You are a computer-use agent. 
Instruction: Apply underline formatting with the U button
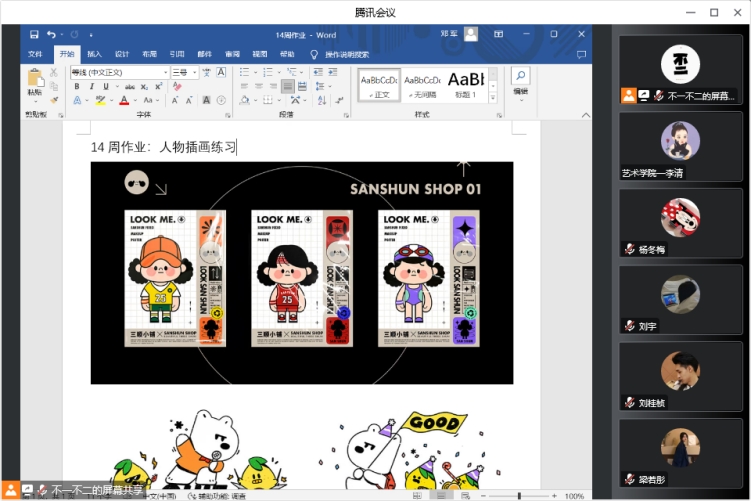104,87
